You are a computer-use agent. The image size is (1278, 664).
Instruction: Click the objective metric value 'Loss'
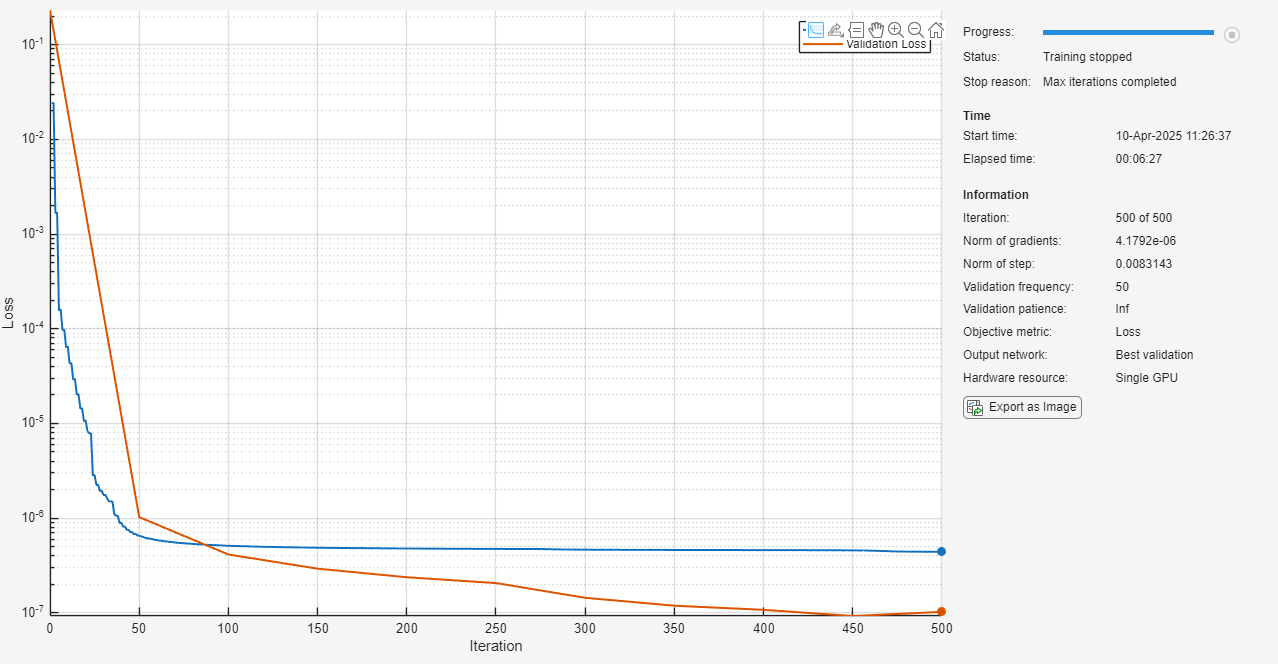(x=1128, y=332)
